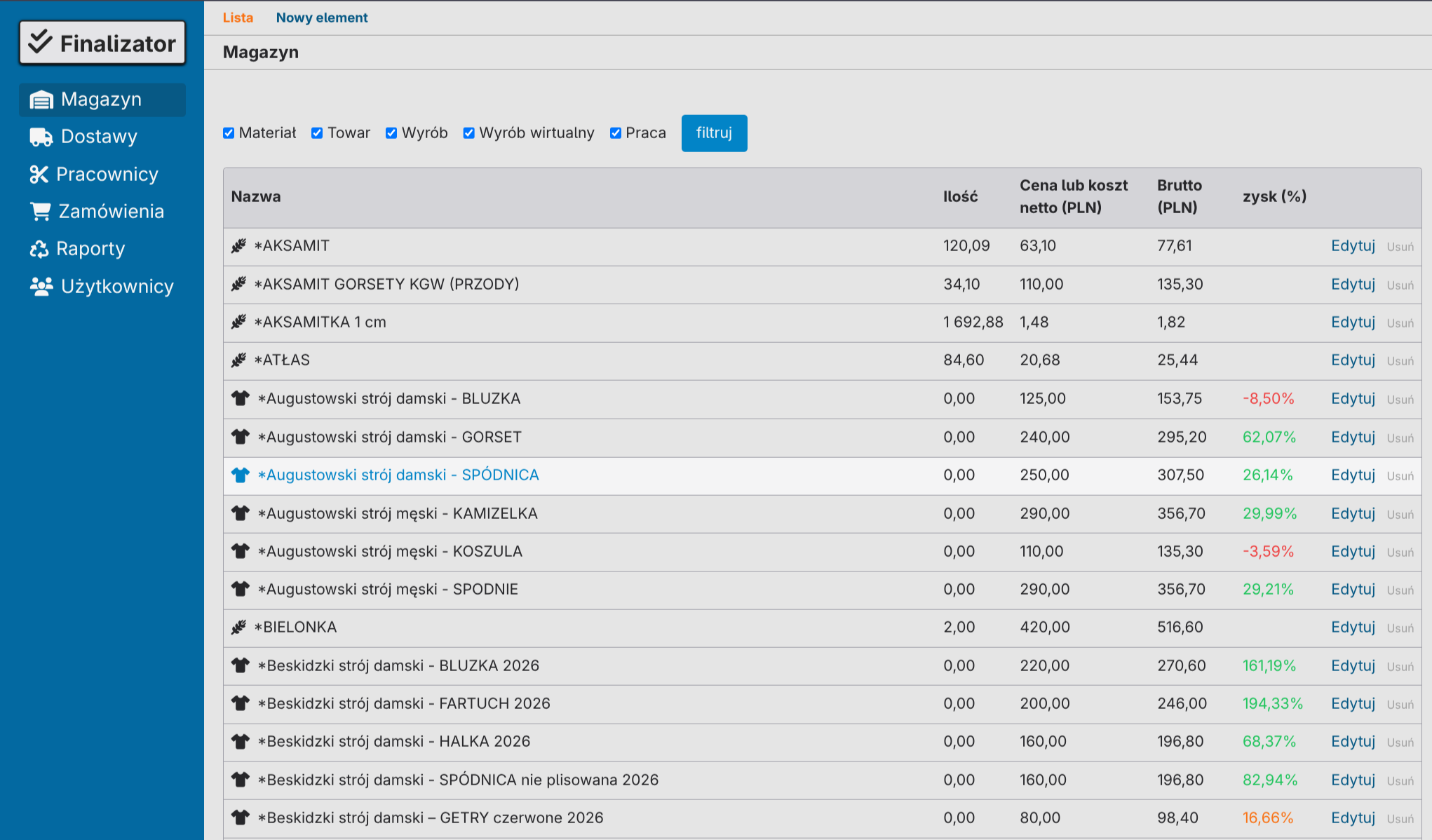Switch to the Nowy element tab
Image resolution: width=1432 pixels, height=840 pixels.
point(321,18)
